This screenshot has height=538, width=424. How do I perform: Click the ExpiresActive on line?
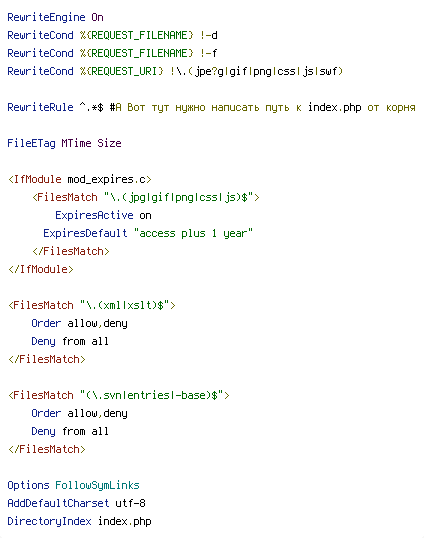coord(103,215)
